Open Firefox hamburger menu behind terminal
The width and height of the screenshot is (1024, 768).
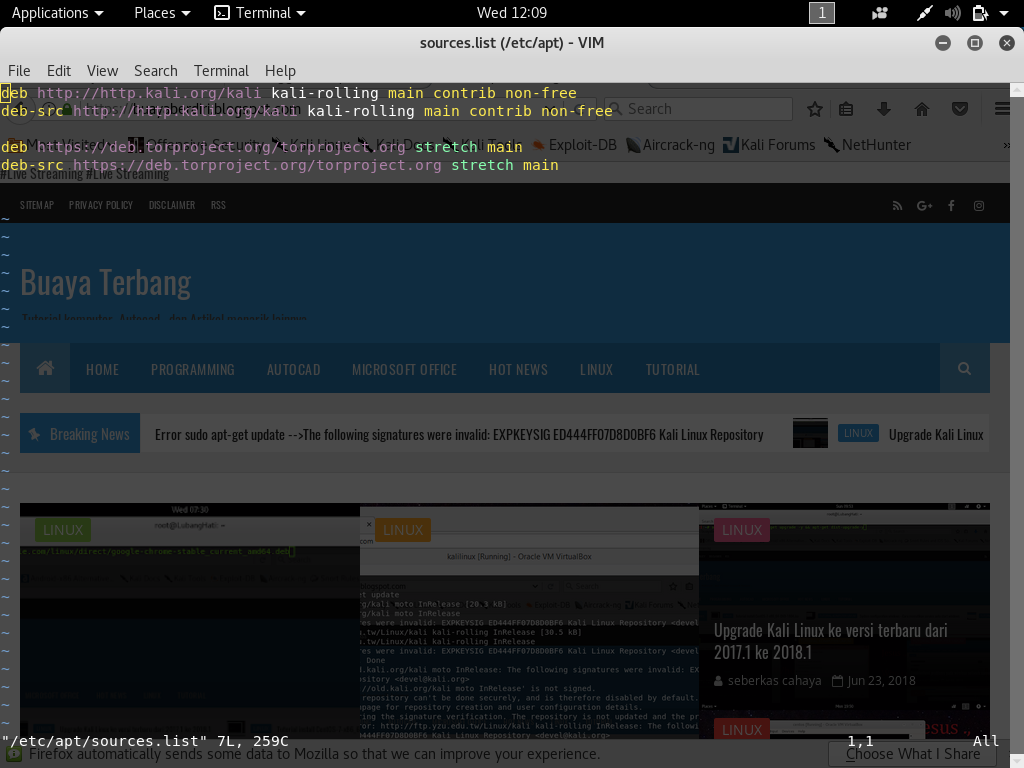click(1002, 109)
